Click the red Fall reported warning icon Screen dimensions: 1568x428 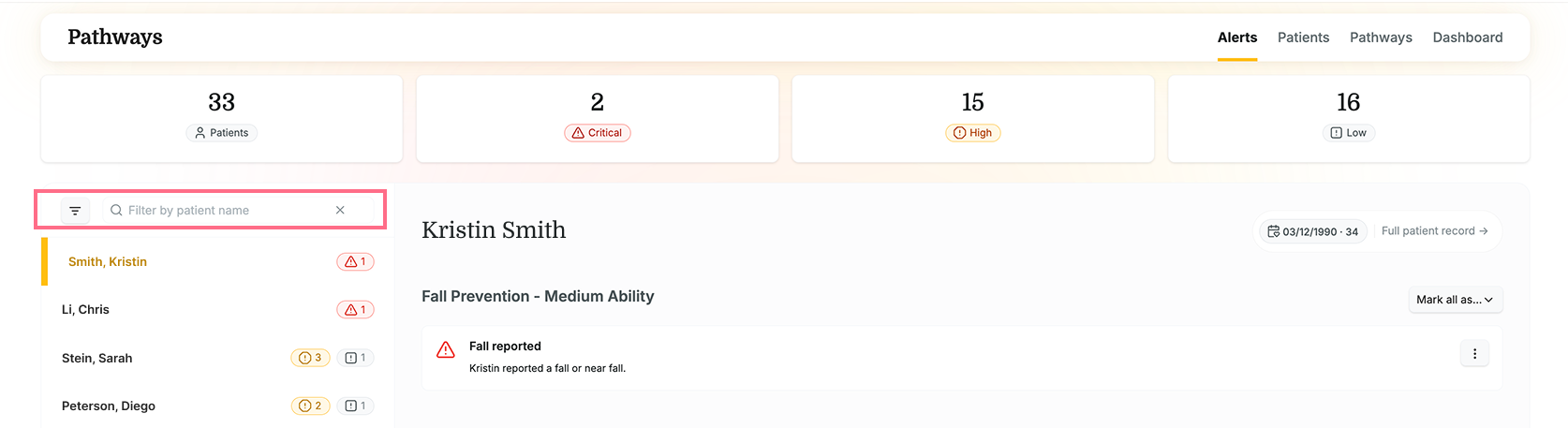[x=446, y=349]
